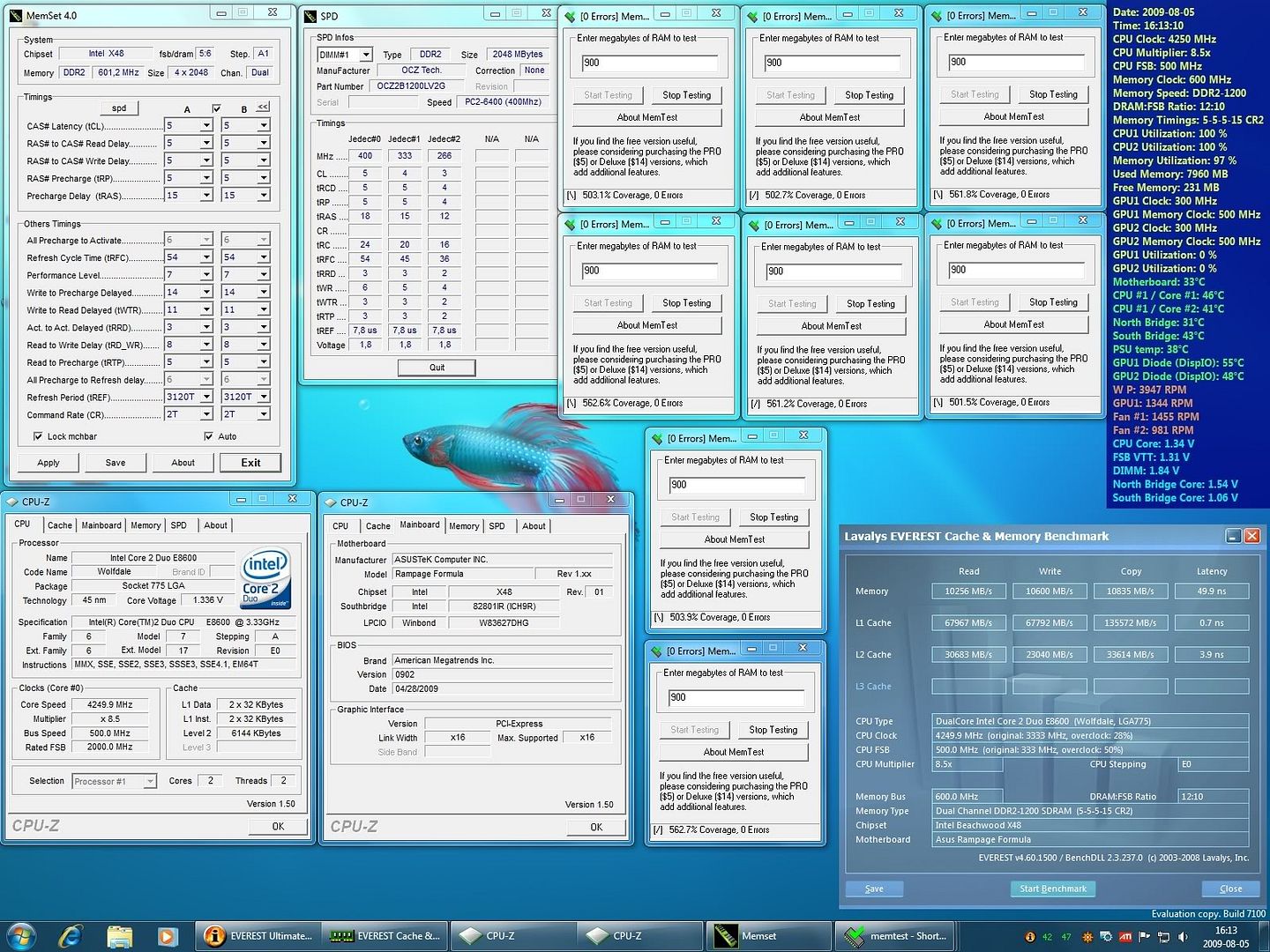Click the SPD window title icon

pos(310,16)
